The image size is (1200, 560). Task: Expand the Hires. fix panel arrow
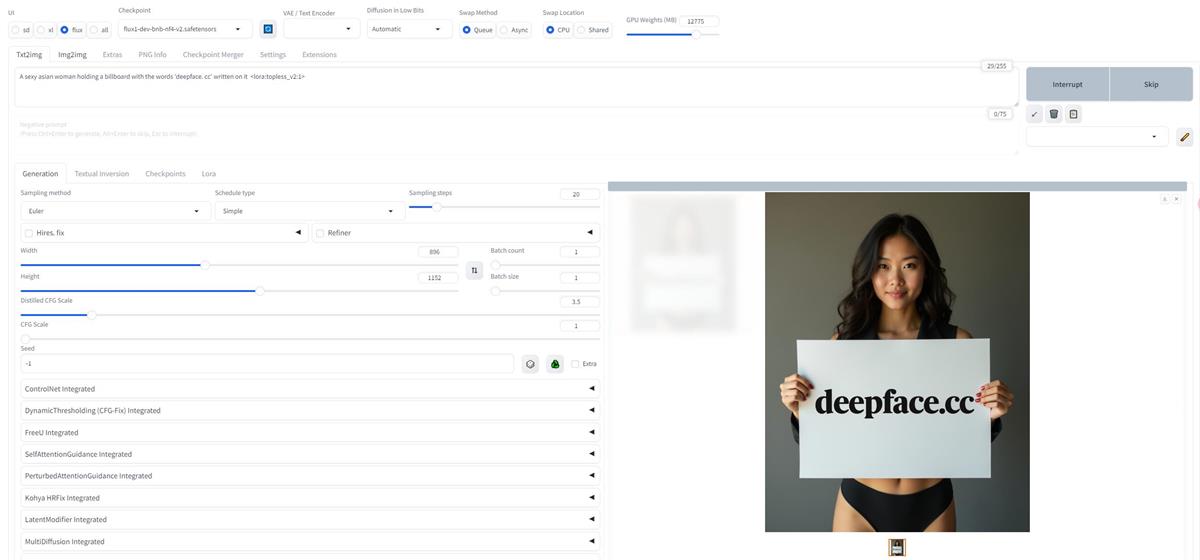tap(298, 233)
